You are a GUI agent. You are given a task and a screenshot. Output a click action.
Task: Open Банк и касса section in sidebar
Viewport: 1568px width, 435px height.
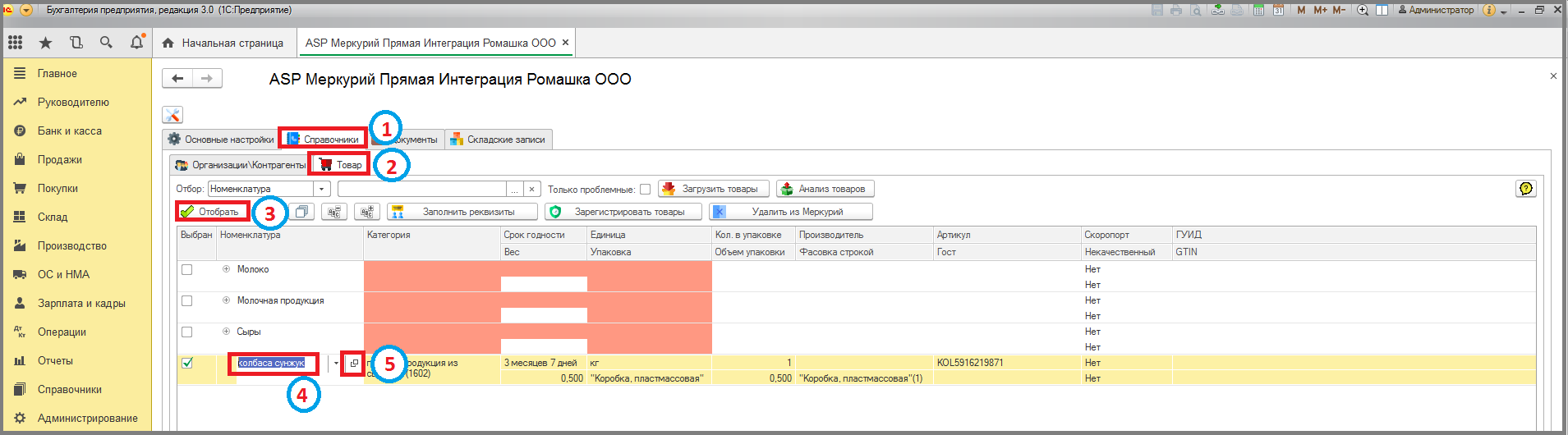pos(76,130)
